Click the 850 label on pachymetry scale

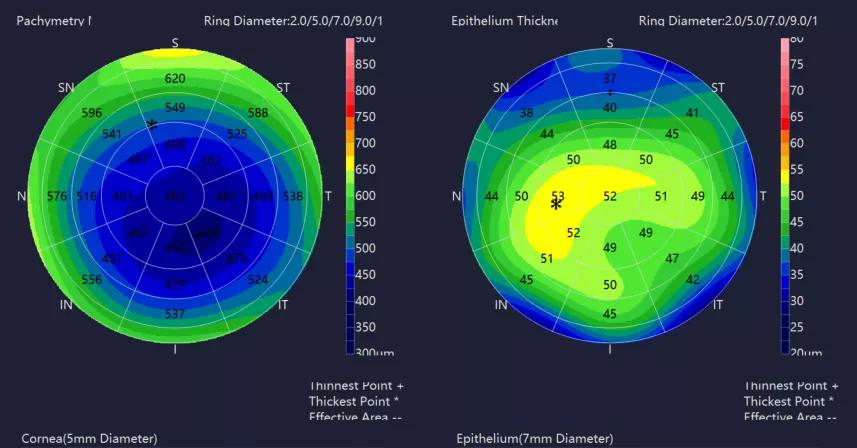click(366, 64)
